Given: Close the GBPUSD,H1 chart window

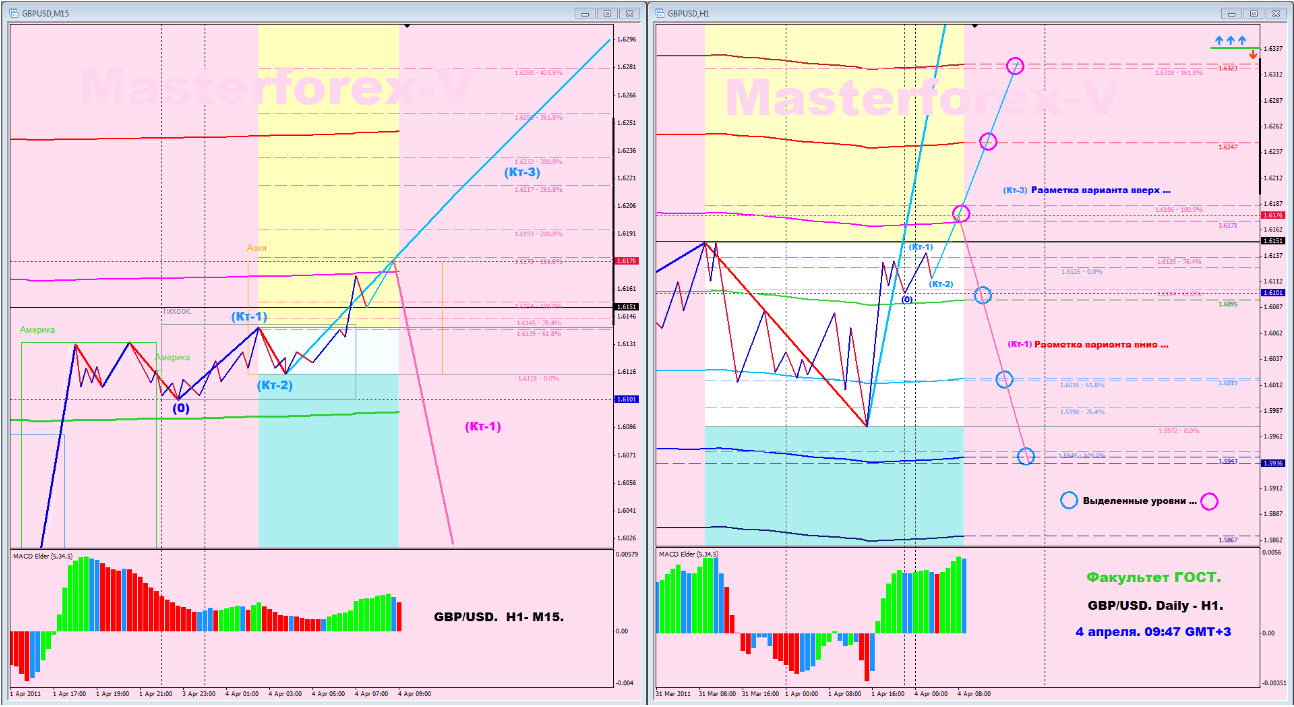Looking at the screenshot, I should point(1275,13).
